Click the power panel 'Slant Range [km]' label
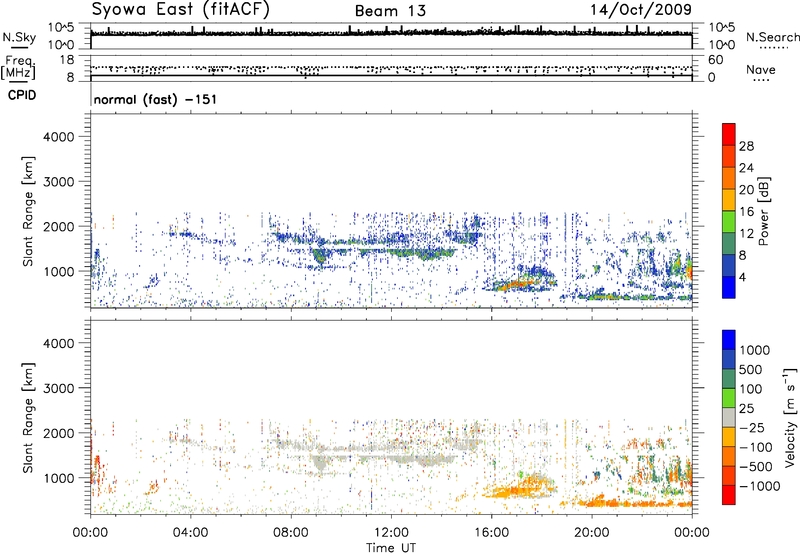This screenshot has height=554, width=800. click(x=28, y=211)
